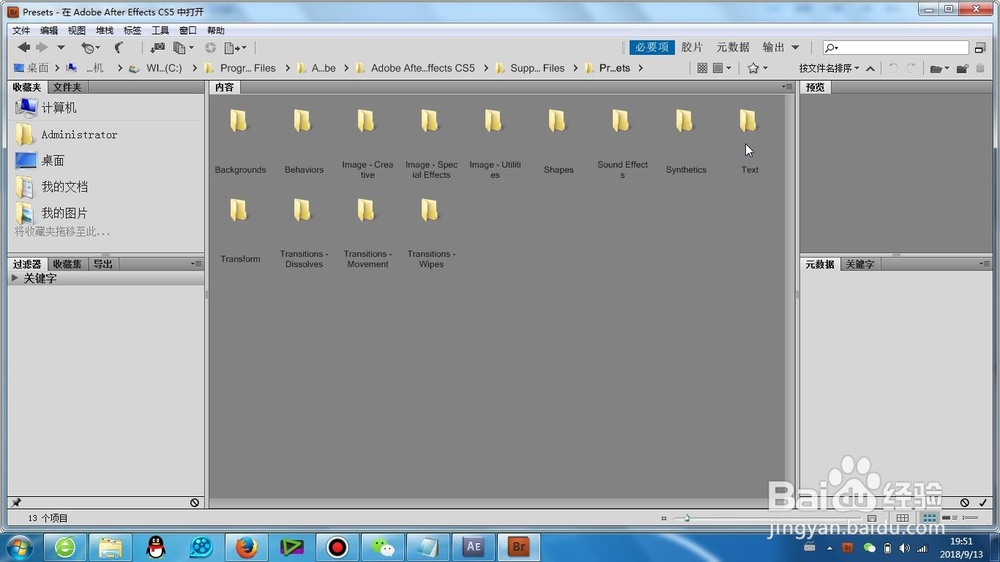This screenshot has width=1000, height=562.
Task: Select the 导出 tab
Action: [x=103, y=264]
